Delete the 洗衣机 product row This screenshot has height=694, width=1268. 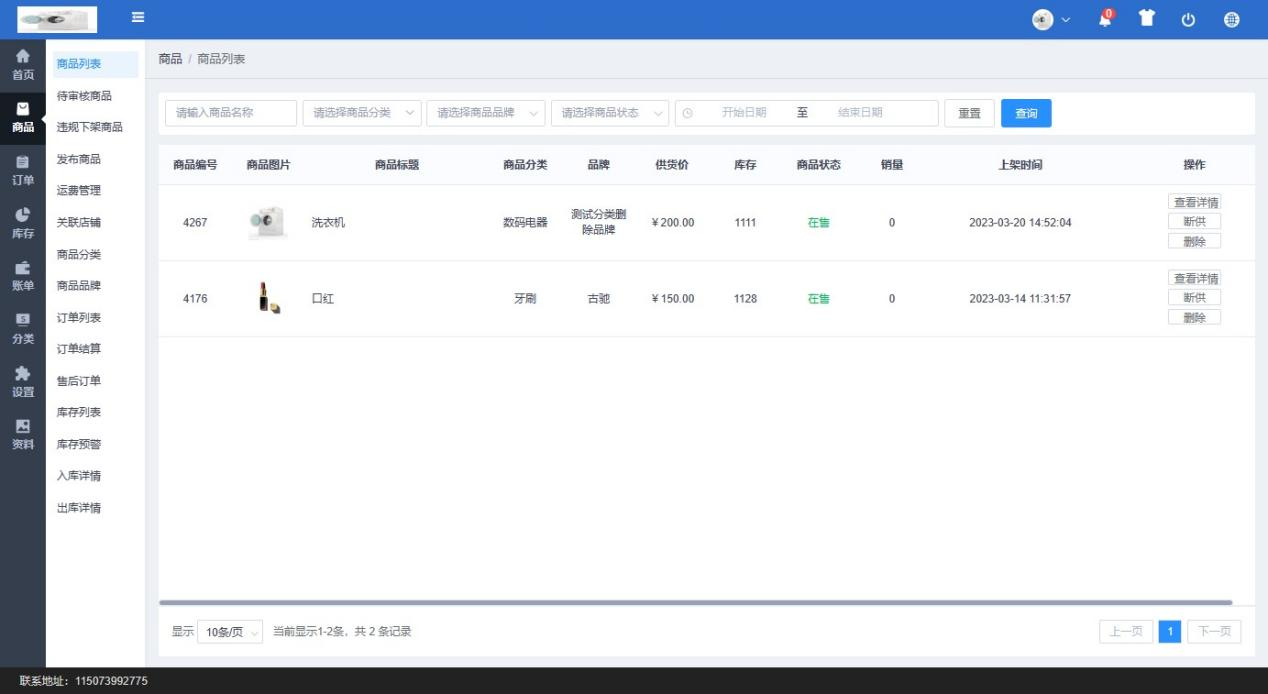(1194, 241)
